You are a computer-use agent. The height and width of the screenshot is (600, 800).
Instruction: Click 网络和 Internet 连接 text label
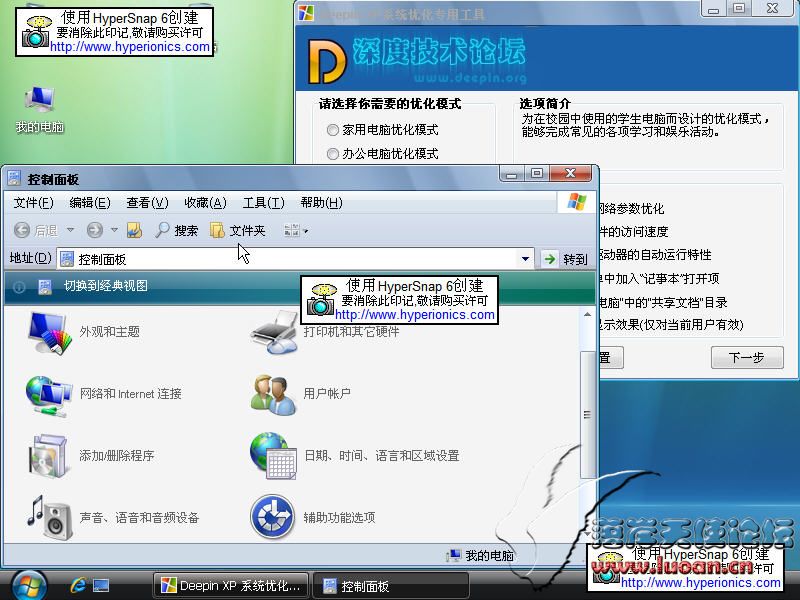(x=131, y=394)
